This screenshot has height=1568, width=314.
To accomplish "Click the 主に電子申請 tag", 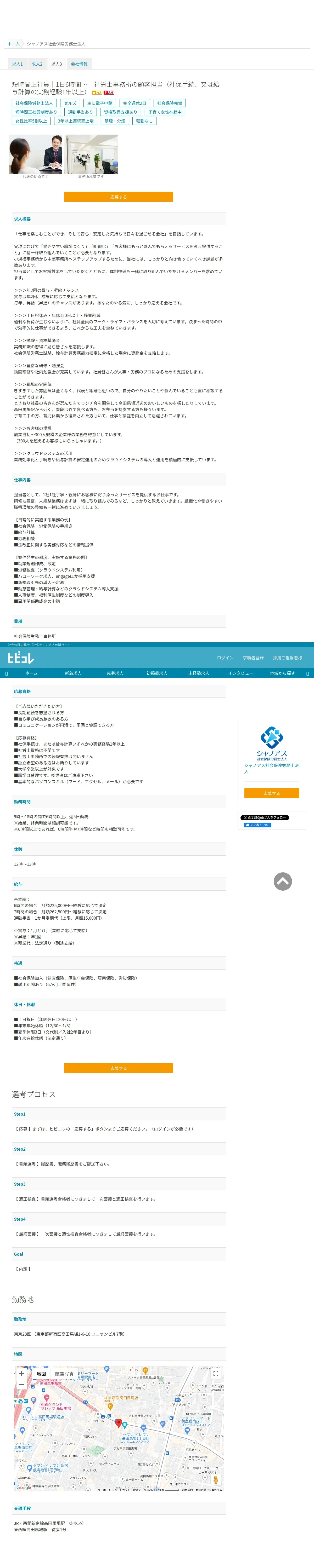I will point(99,103).
